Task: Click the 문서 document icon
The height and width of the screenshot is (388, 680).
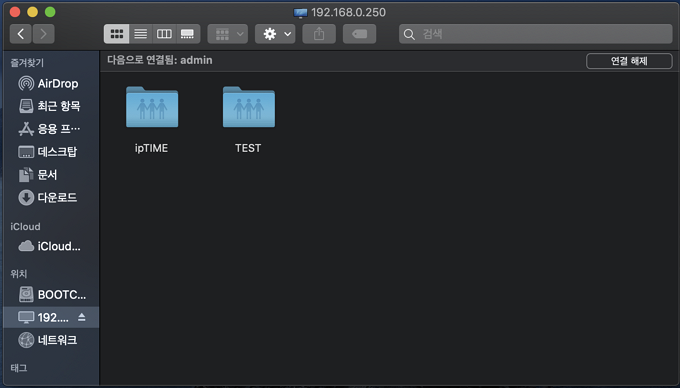Action: click(x=26, y=175)
